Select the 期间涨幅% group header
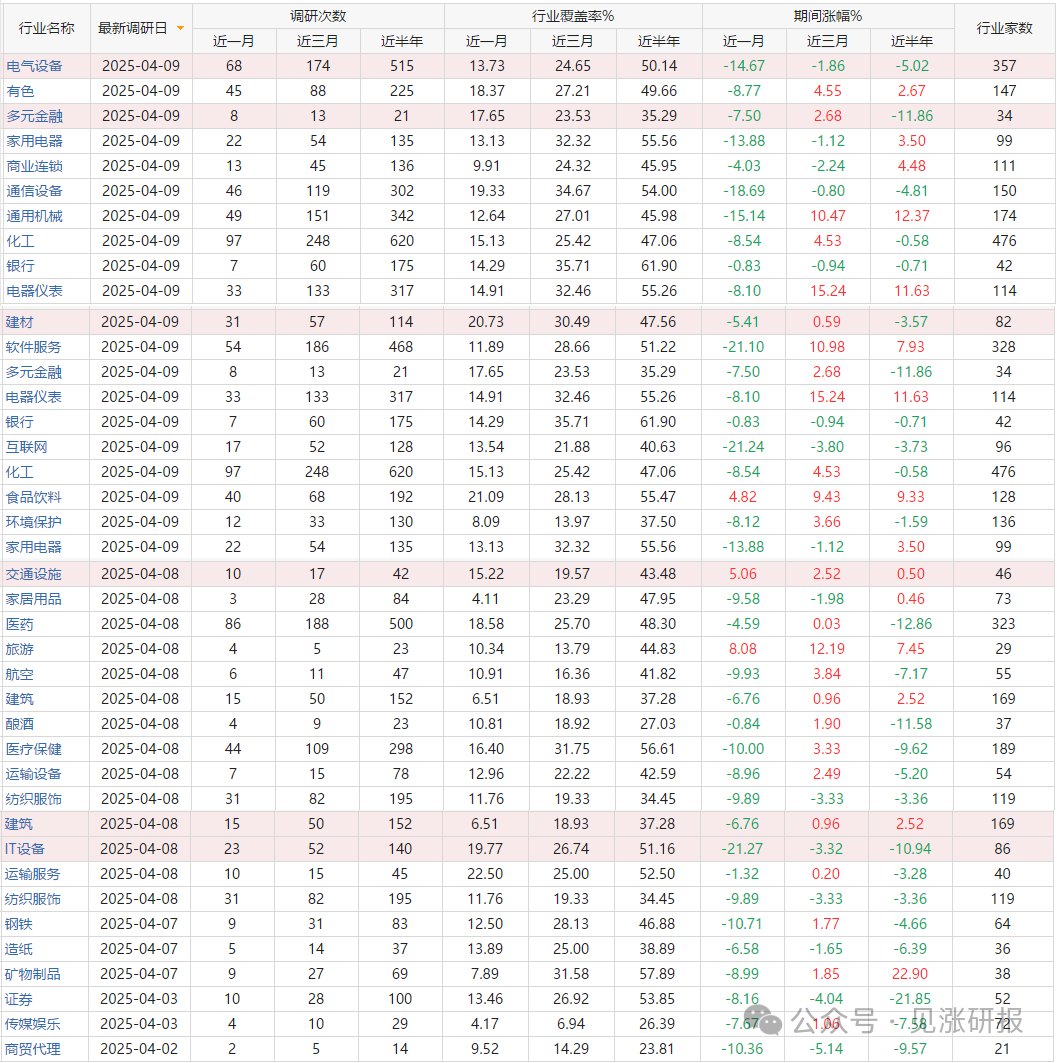Image resolution: width=1057 pixels, height=1063 pixels. [828, 16]
